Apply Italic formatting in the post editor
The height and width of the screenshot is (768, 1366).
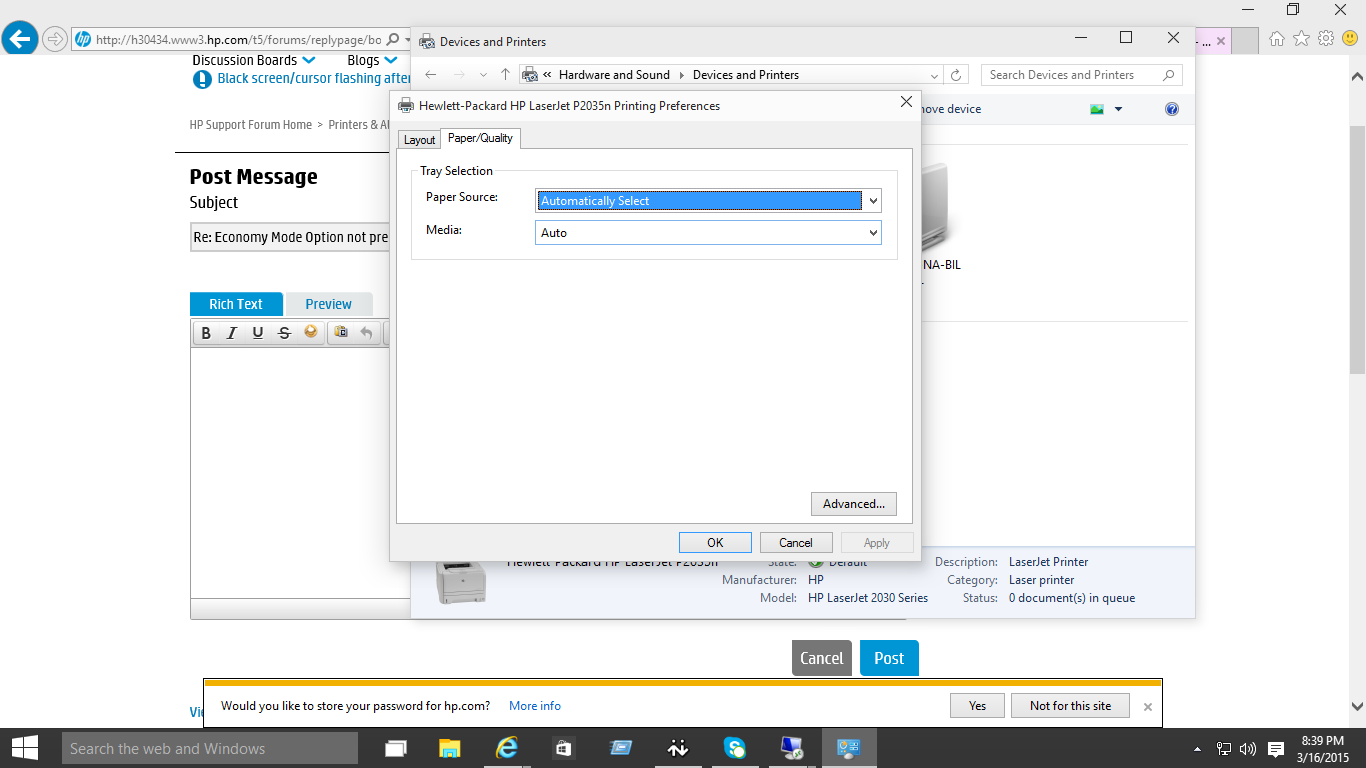coord(232,333)
